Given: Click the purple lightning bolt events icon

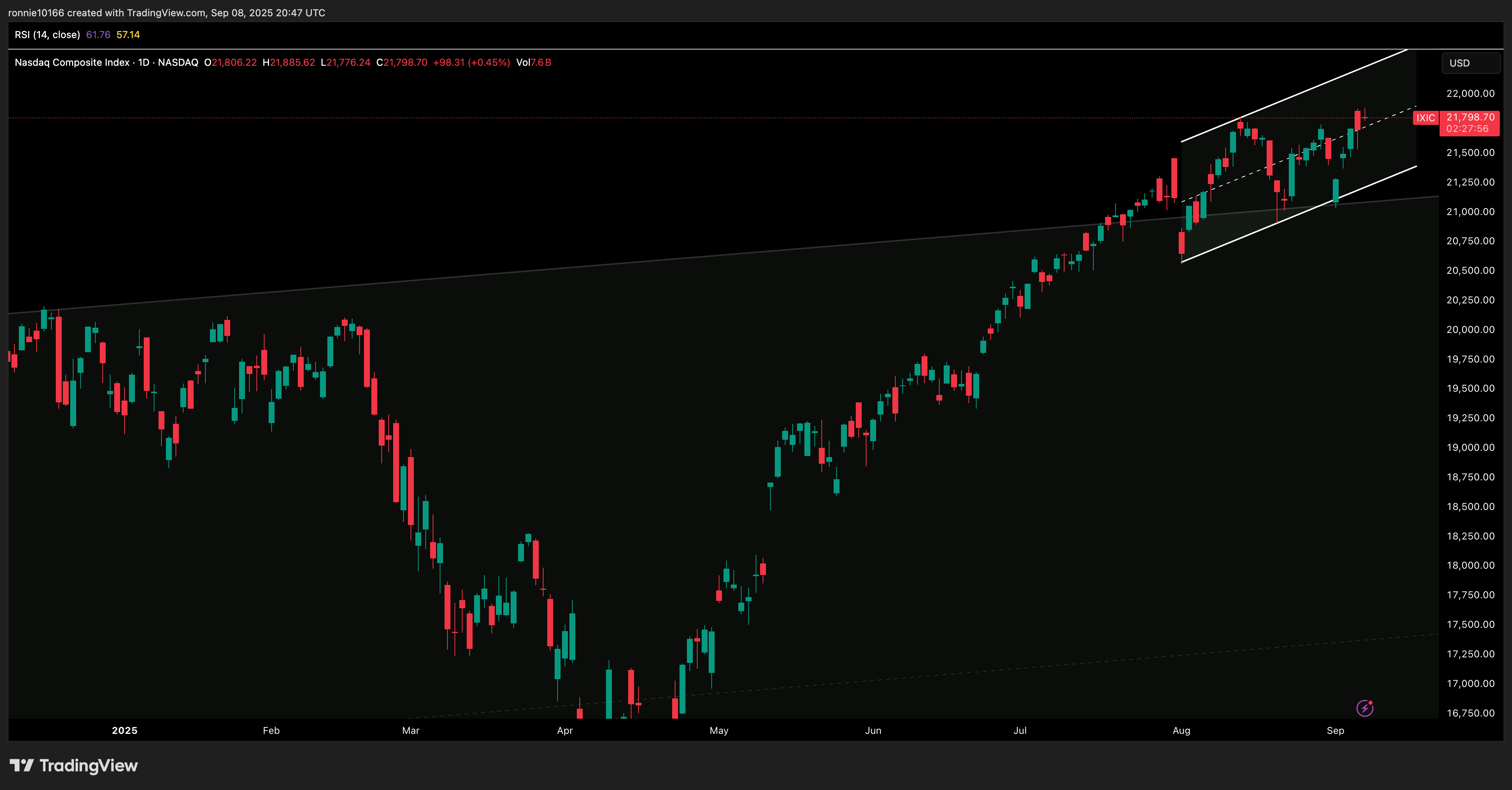Looking at the screenshot, I should (1365, 708).
